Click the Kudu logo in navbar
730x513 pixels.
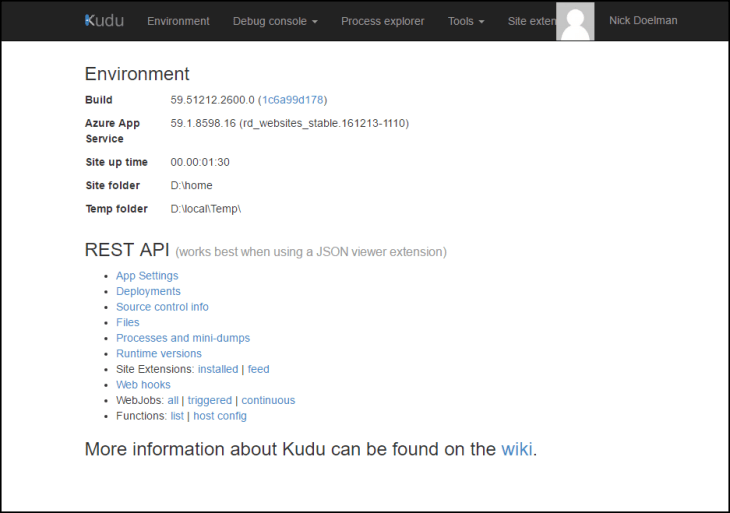(104, 21)
